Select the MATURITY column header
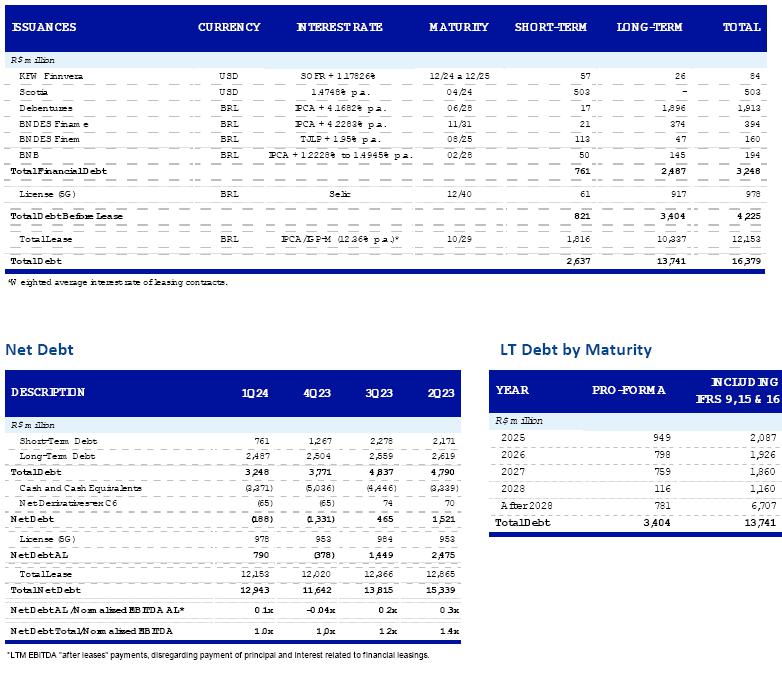This screenshot has height=674, width=782. pyautogui.click(x=459, y=27)
